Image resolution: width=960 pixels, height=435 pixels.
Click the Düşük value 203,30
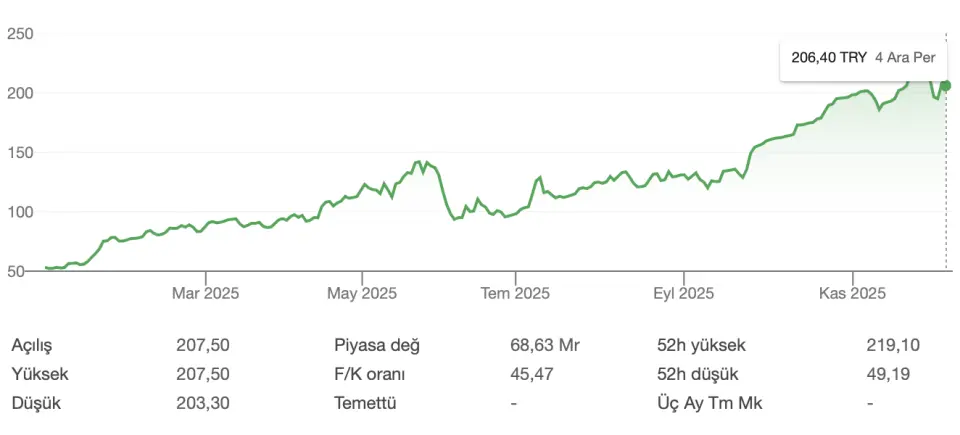click(203, 403)
